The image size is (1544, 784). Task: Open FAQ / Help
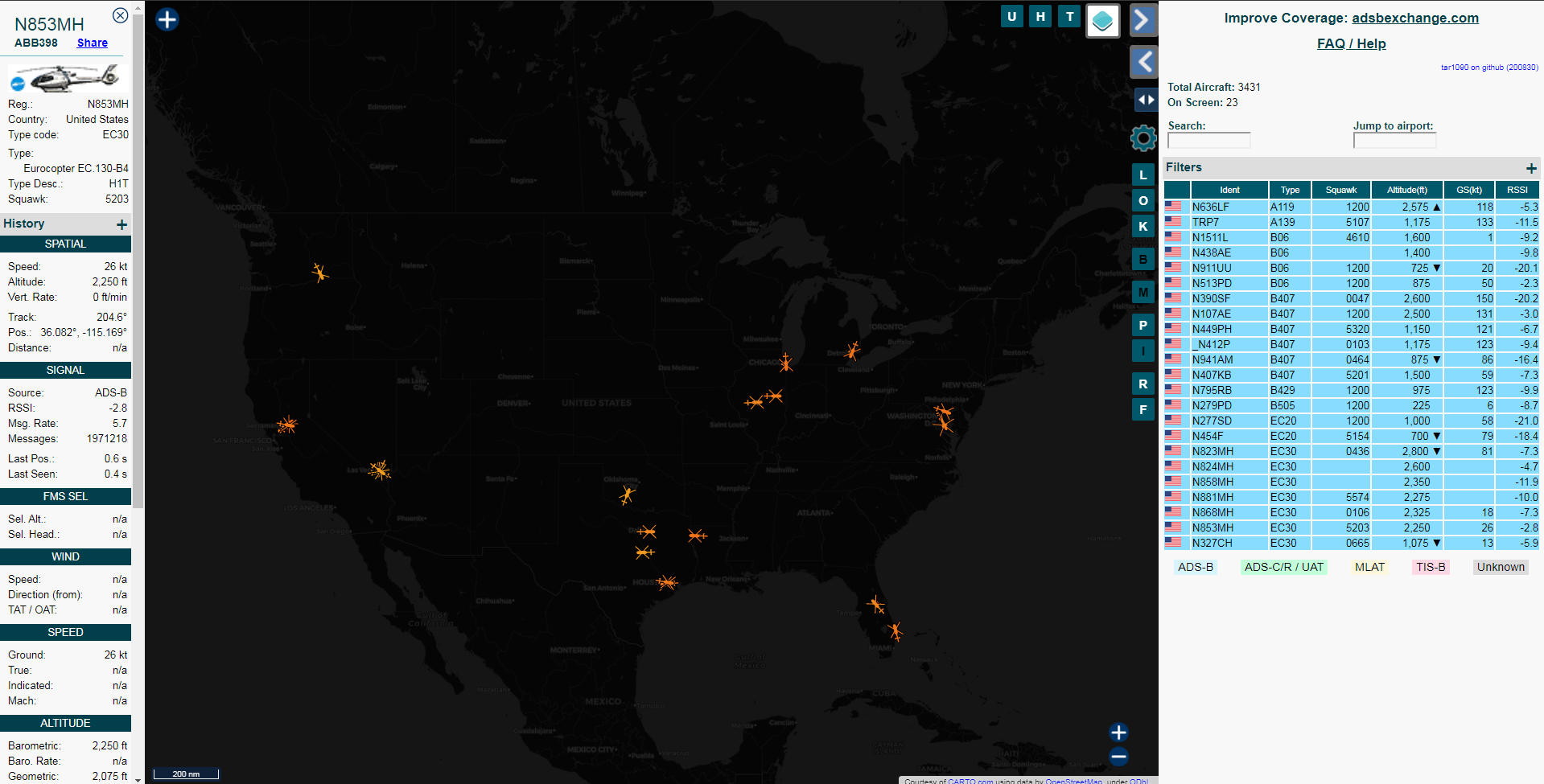click(x=1352, y=43)
